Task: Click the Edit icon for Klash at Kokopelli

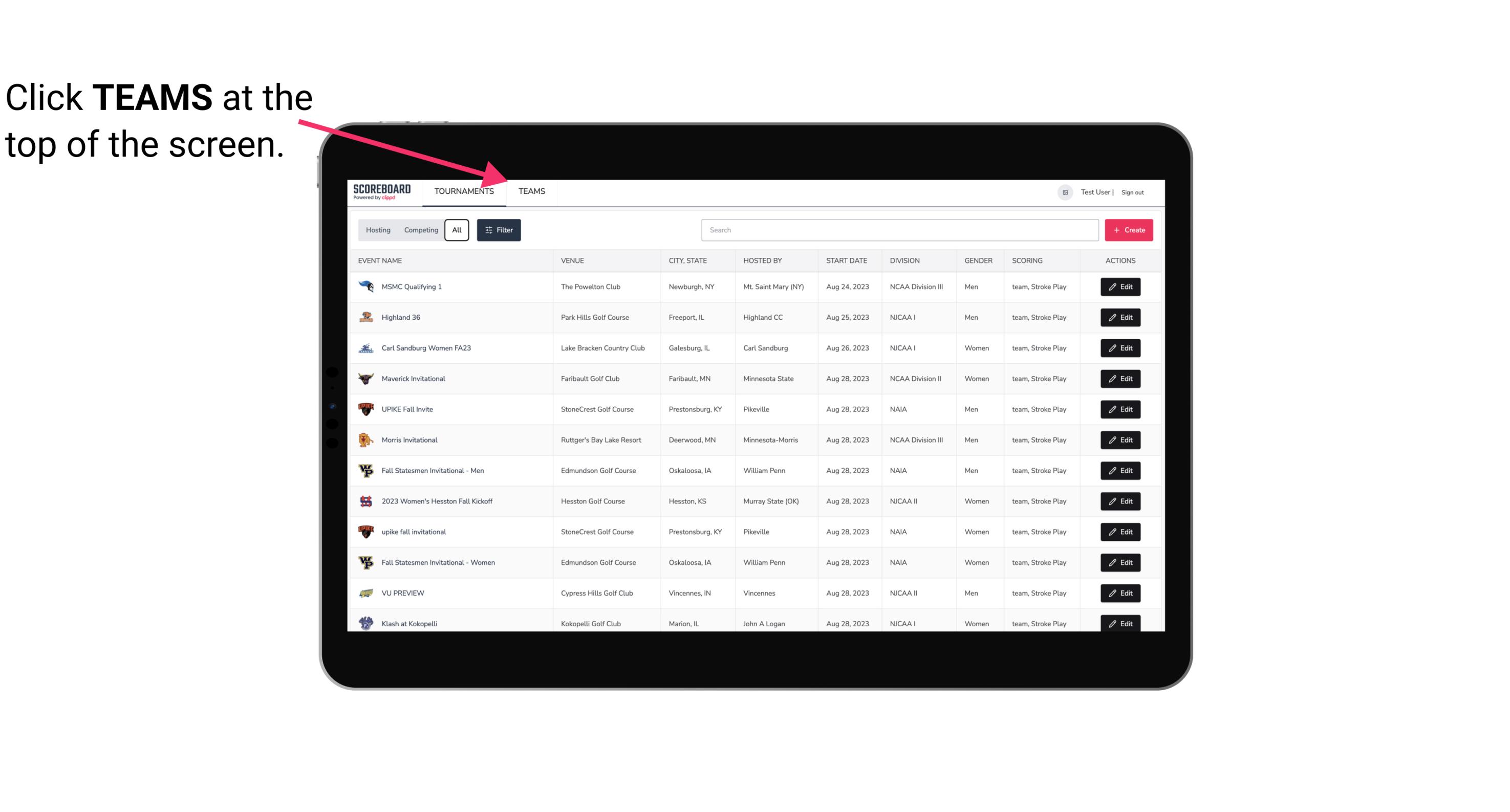Action: [1121, 623]
